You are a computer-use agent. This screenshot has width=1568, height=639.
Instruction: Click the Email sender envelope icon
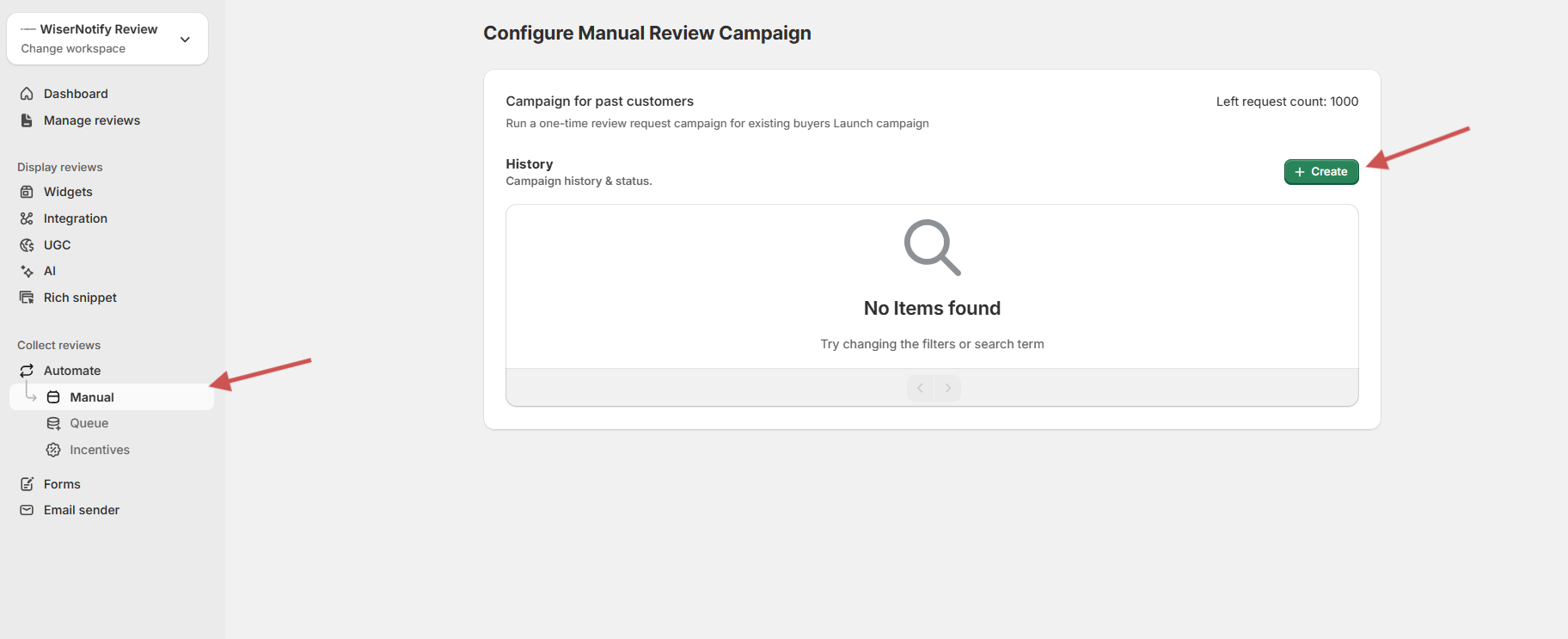click(x=27, y=510)
